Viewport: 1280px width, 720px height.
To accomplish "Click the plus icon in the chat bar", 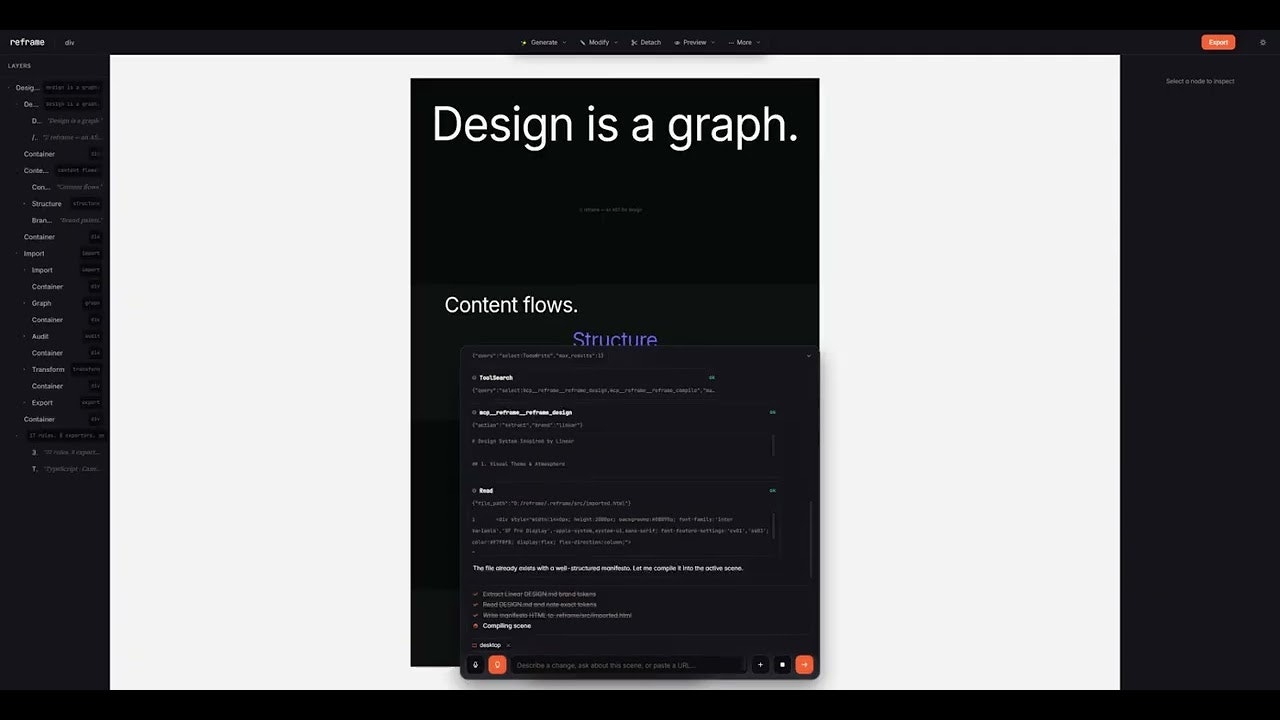I will pos(760,665).
